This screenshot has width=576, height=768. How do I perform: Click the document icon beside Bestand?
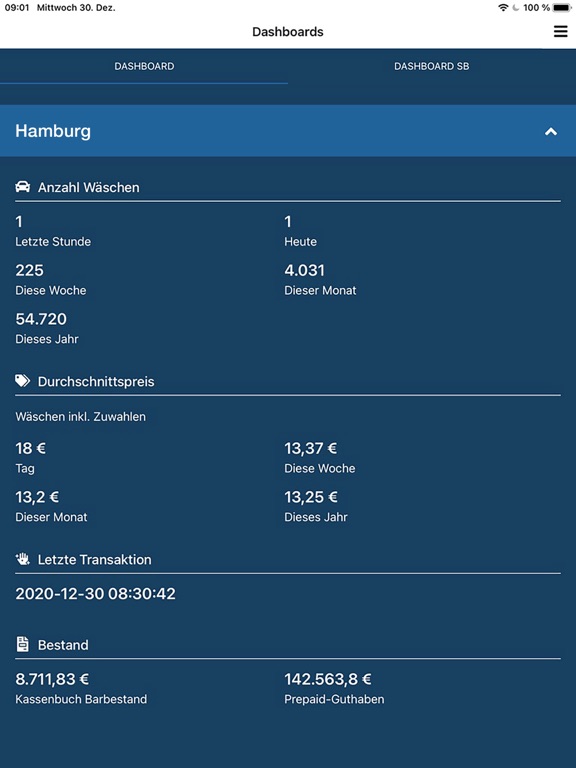tap(23, 644)
